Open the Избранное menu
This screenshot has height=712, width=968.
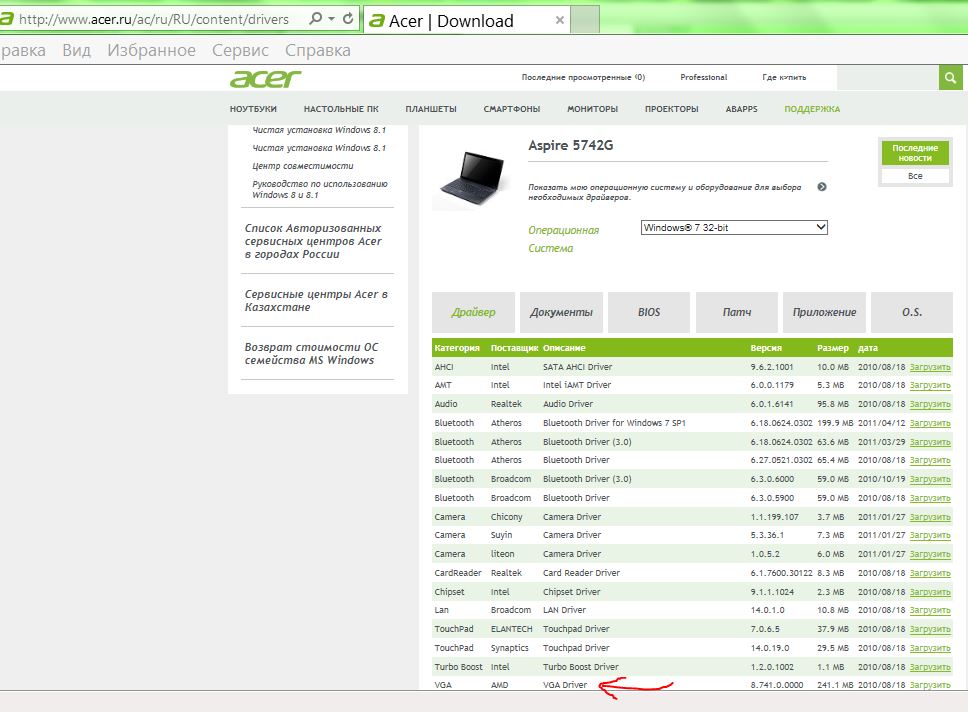coord(151,50)
